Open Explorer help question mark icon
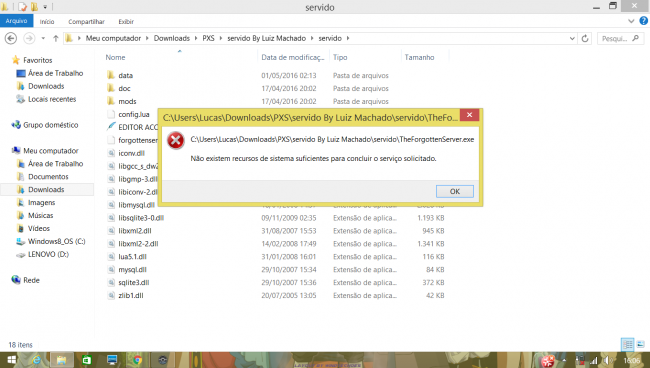The width and height of the screenshot is (650, 368). click(x=643, y=21)
